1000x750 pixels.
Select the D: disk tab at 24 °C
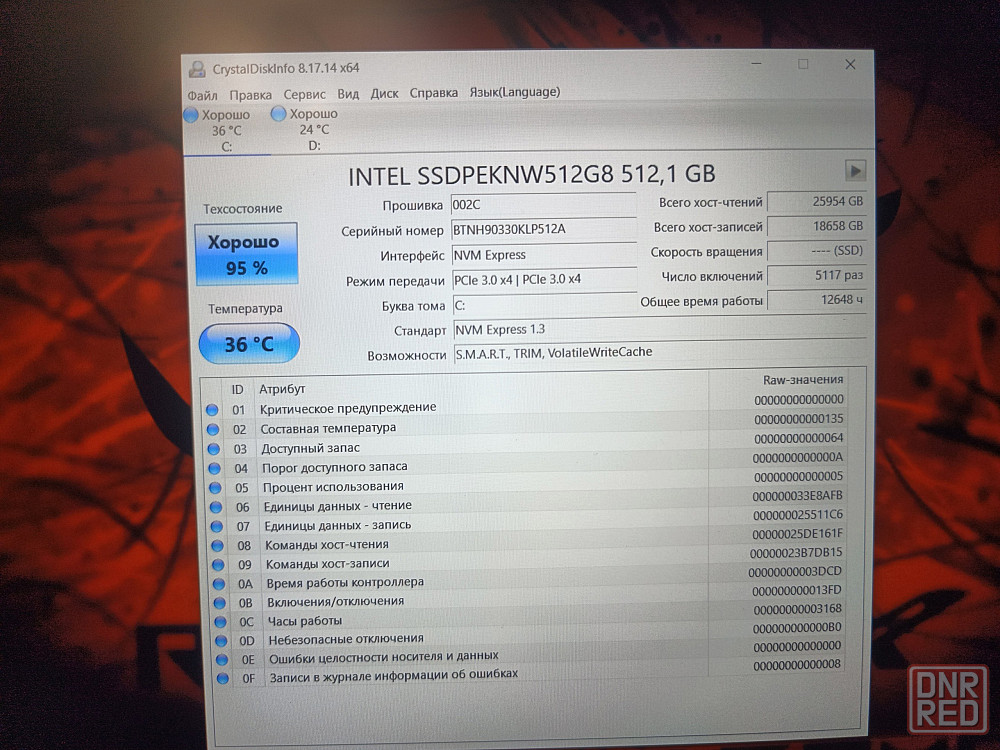pyautogui.click(x=313, y=129)
